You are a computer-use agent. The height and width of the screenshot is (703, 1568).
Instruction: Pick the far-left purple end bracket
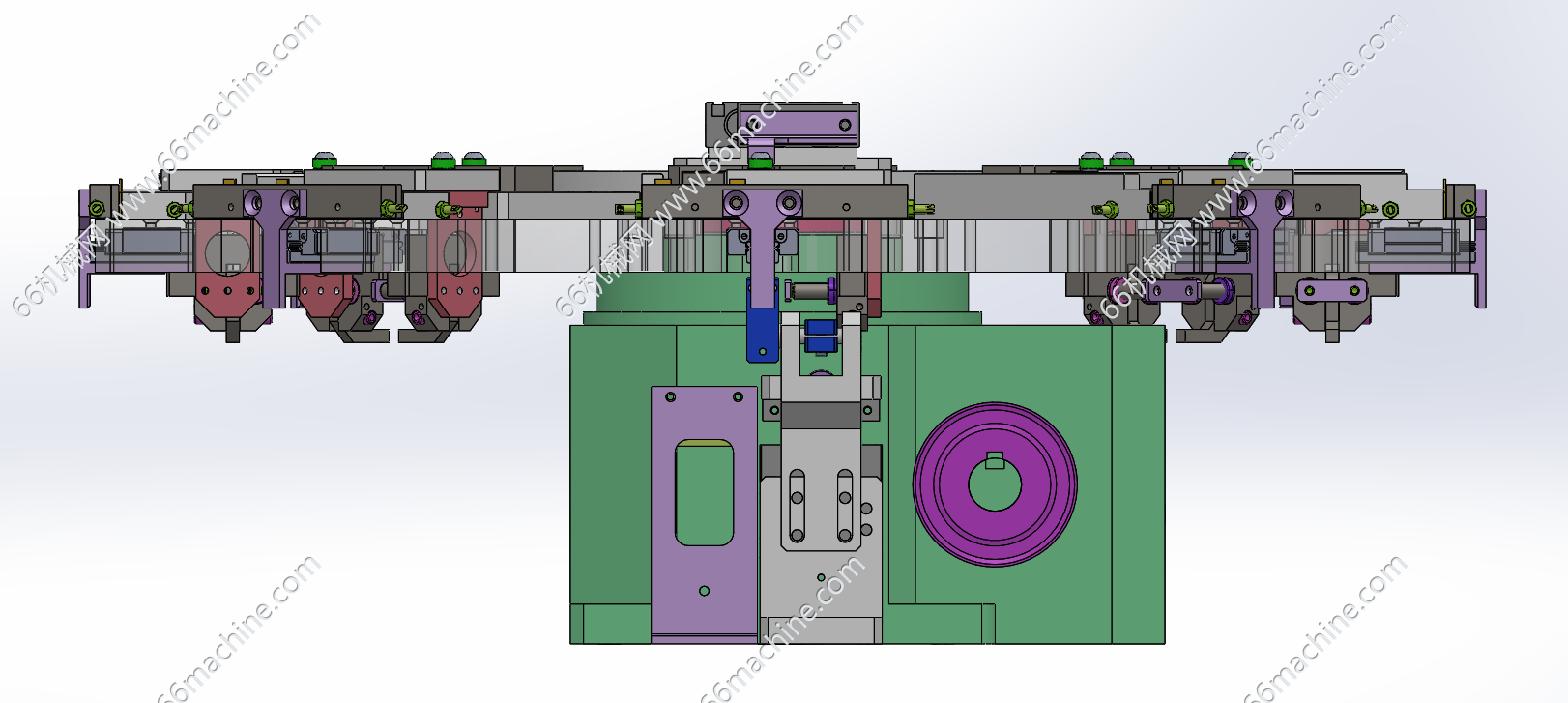[x=86, y=251]
